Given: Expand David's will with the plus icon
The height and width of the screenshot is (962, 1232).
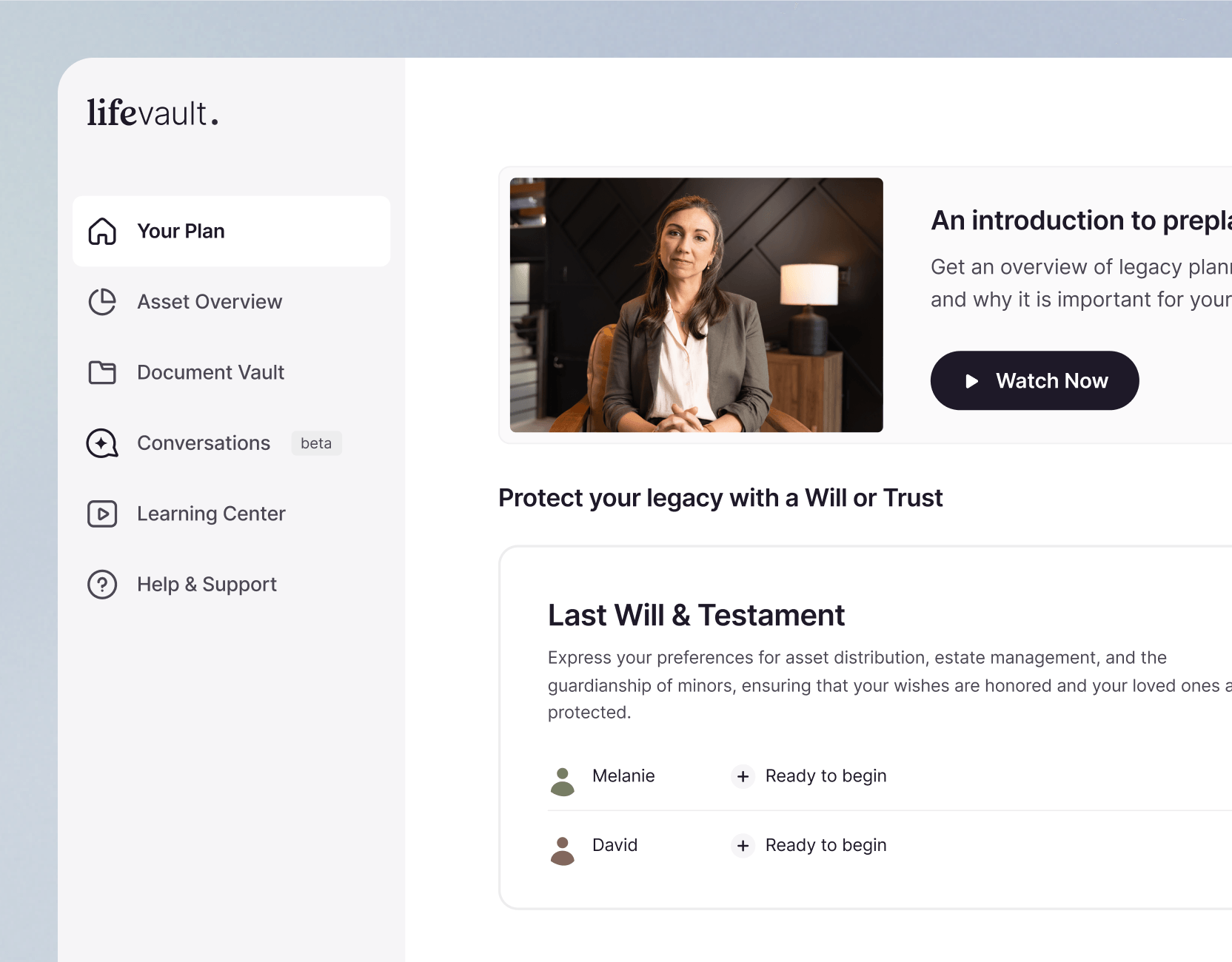Looking at the screenshot, I should 743,846.
